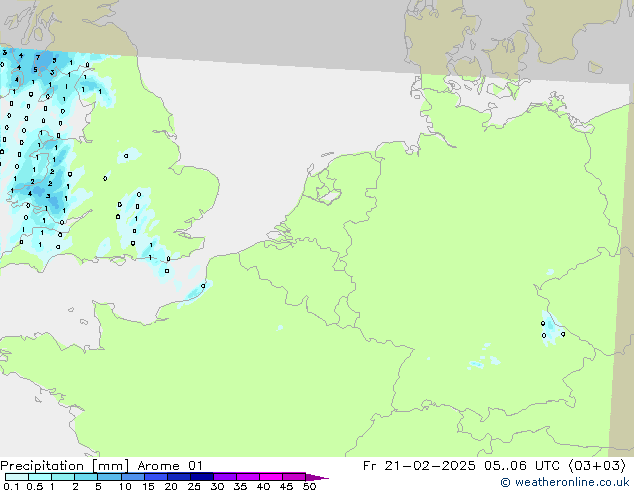
Task: Click the '50' legend label
Action: click(309, 486)
